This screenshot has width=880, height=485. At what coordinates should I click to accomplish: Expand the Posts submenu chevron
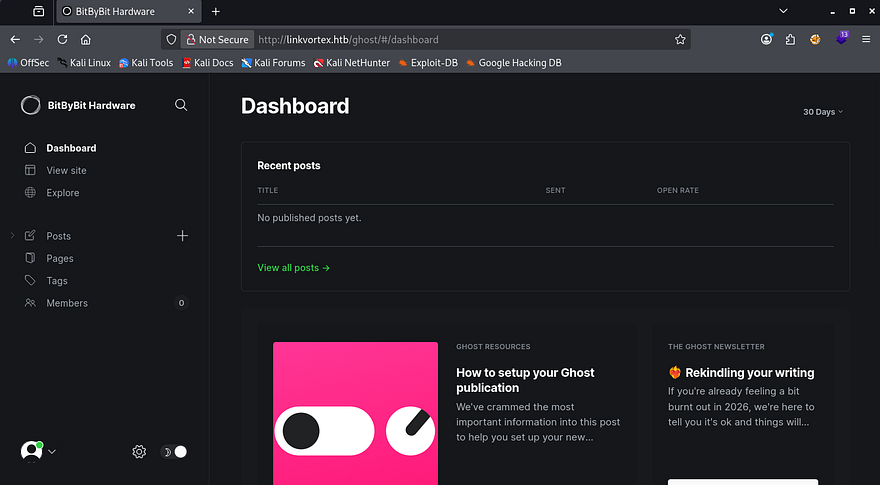pyautogui.click(x=12, y=236)
